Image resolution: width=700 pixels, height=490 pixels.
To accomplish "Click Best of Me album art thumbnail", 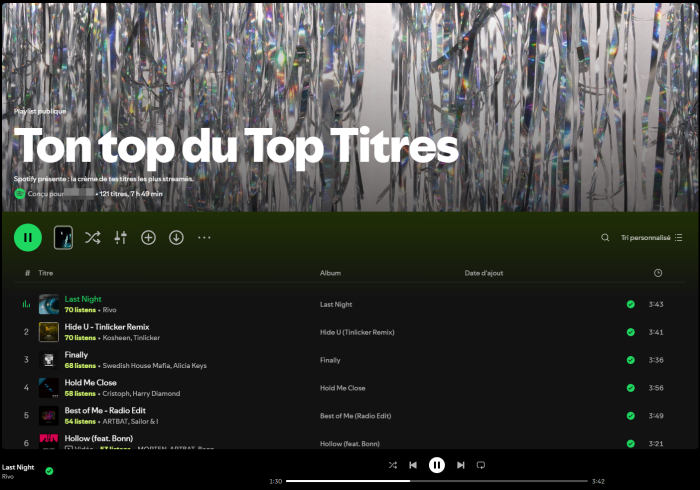I will (49, 416).
